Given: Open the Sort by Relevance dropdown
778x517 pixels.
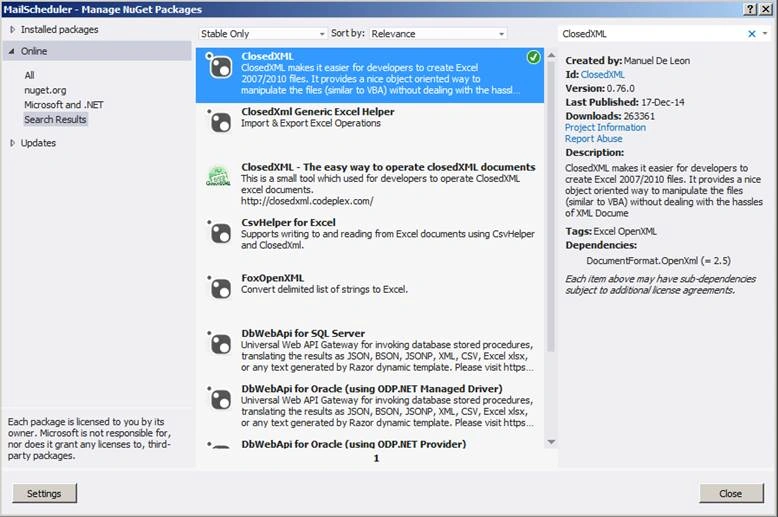Looking at the screenshot, I should (x=438, y=34).
